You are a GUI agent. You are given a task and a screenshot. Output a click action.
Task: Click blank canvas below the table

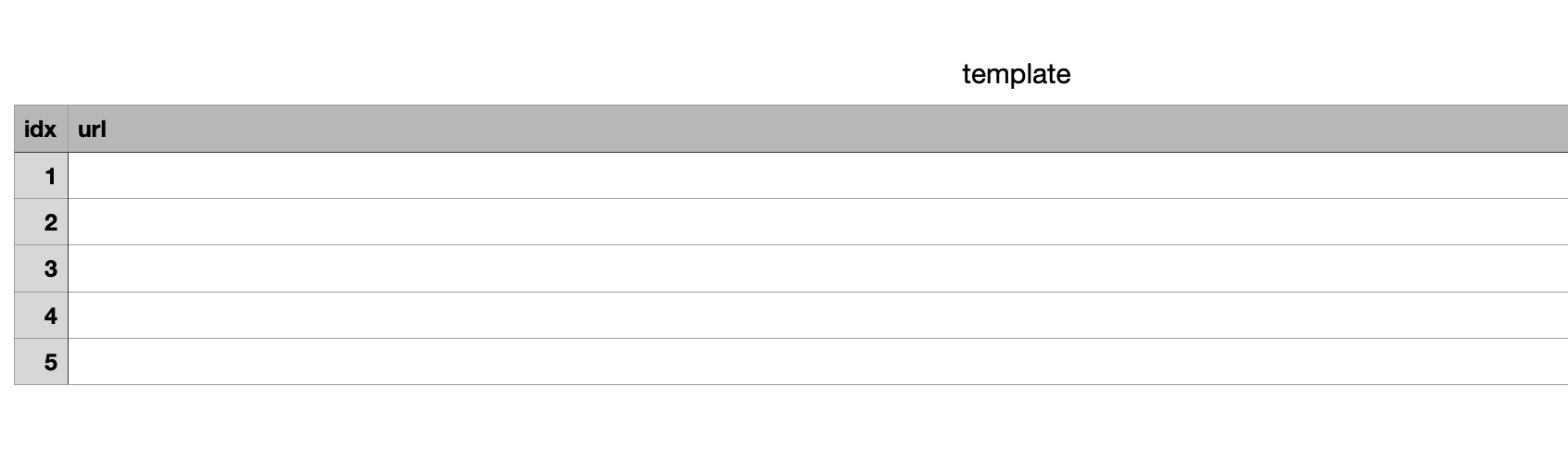pyautogui.click(x=784, y=430)
